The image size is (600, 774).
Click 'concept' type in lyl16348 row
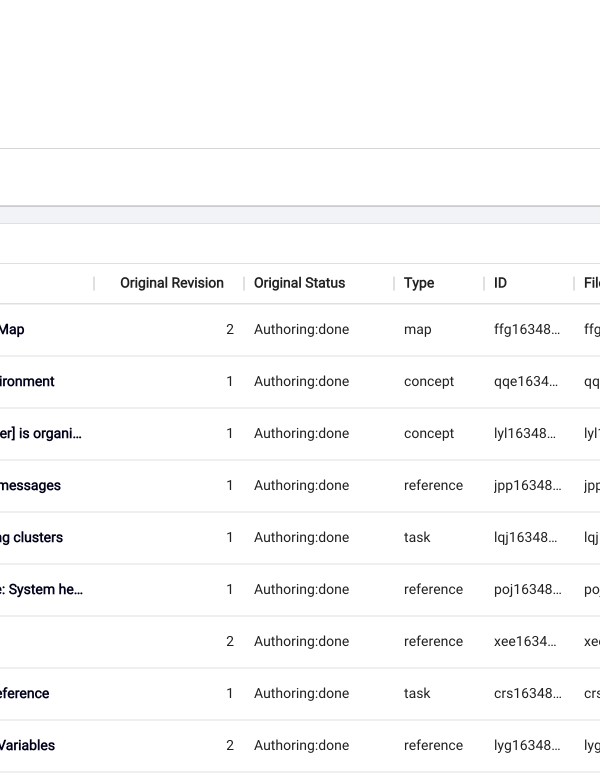pos(429,433)
